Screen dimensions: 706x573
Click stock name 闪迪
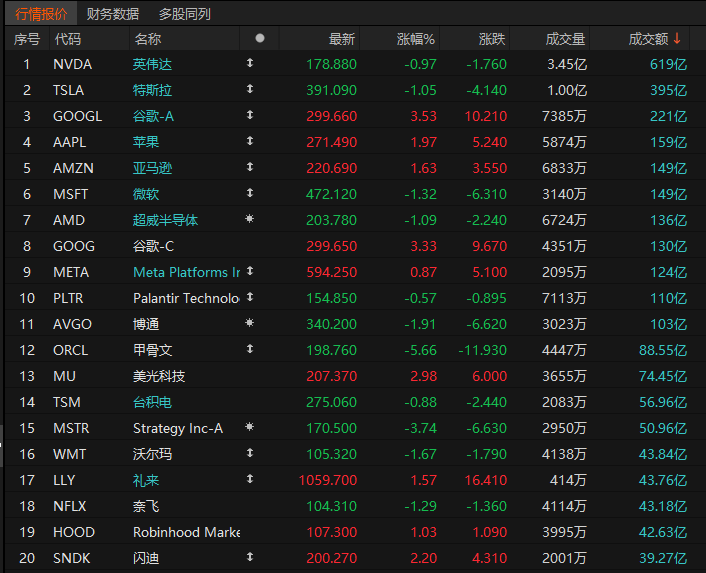coord(146,558)
